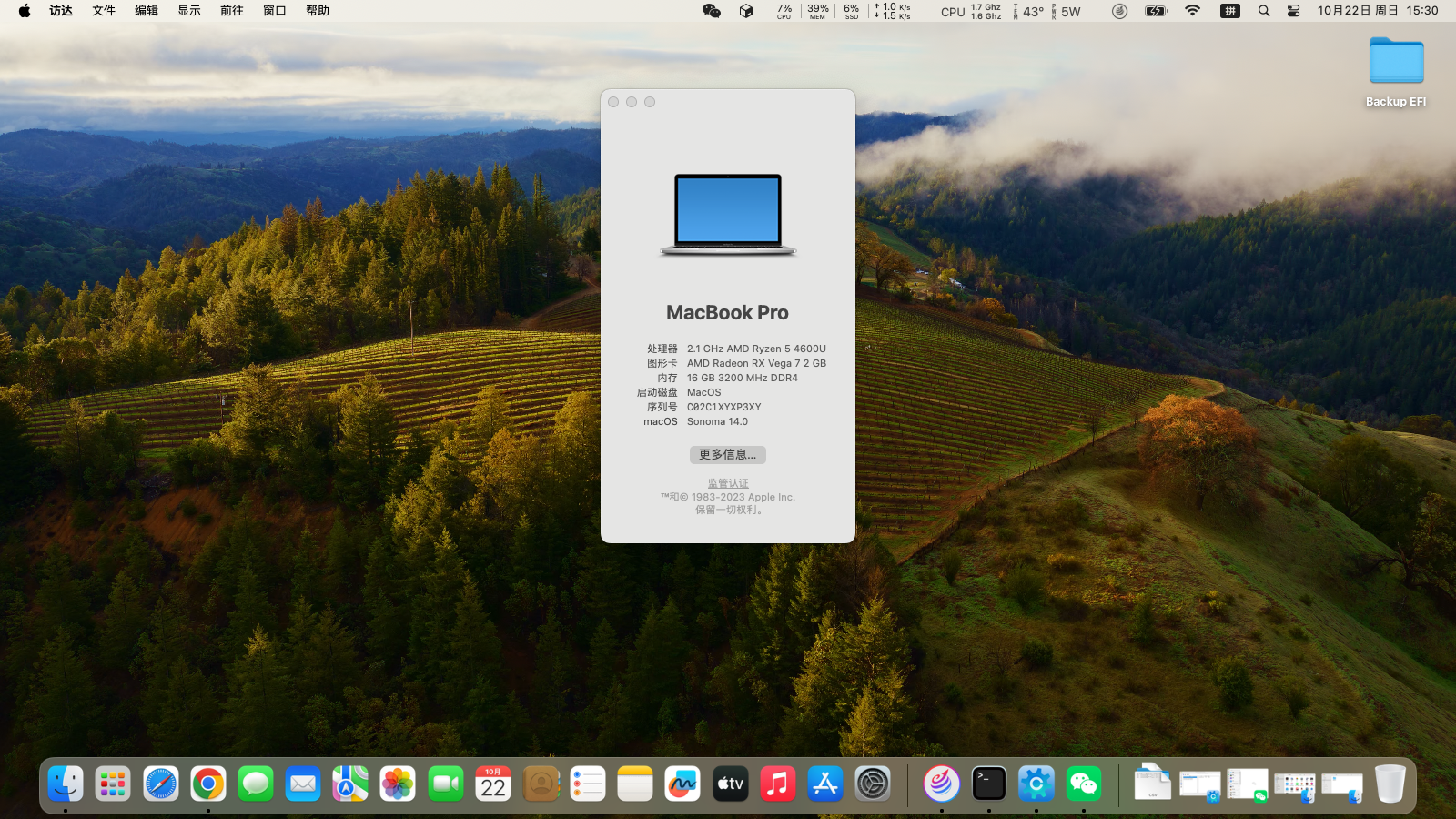The width and height of the screenshot is (1456, 819).
Task: Open the 窗口 menu
Action: (x=275, y=11)
